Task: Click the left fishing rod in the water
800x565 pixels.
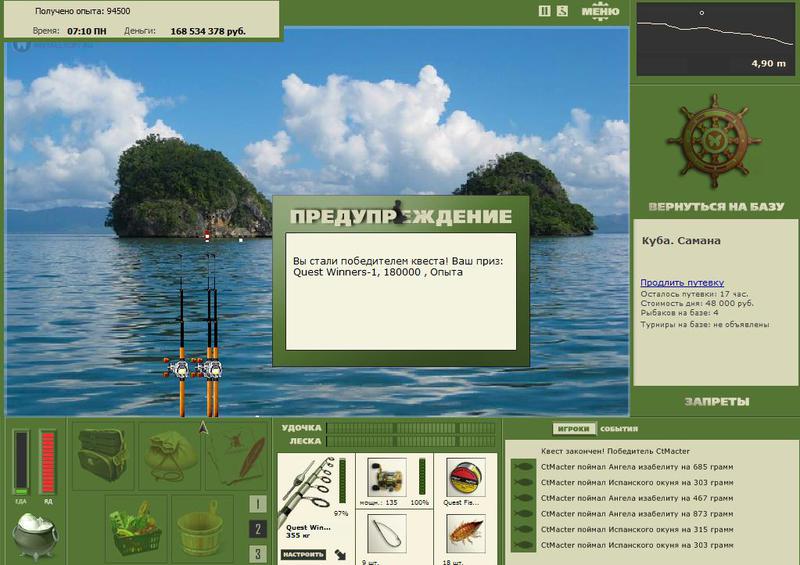Action: [181, 336]
